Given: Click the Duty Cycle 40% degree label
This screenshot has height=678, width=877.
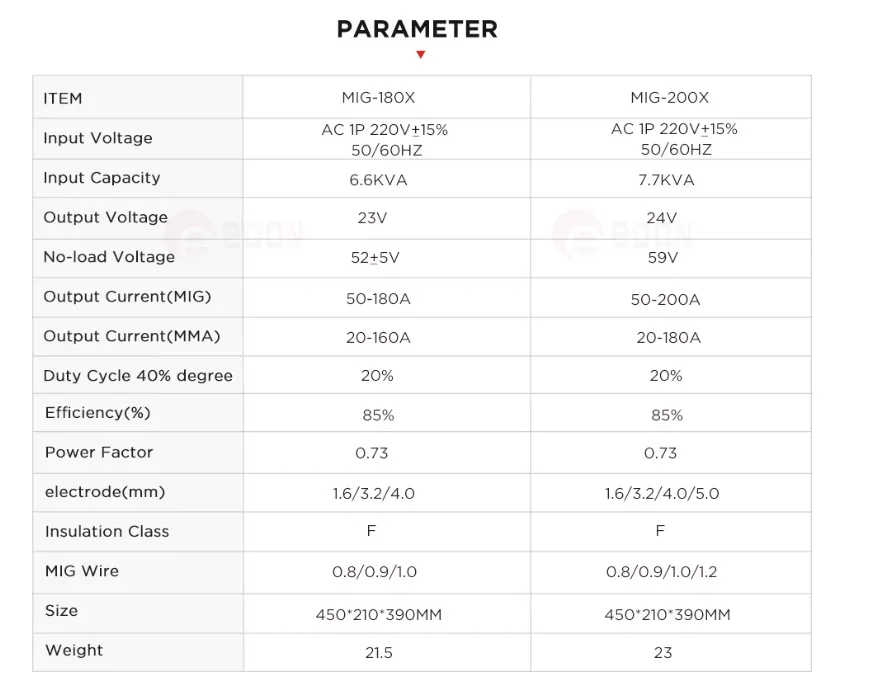Looking at the screenshot, I should click(x=138, y=376).
